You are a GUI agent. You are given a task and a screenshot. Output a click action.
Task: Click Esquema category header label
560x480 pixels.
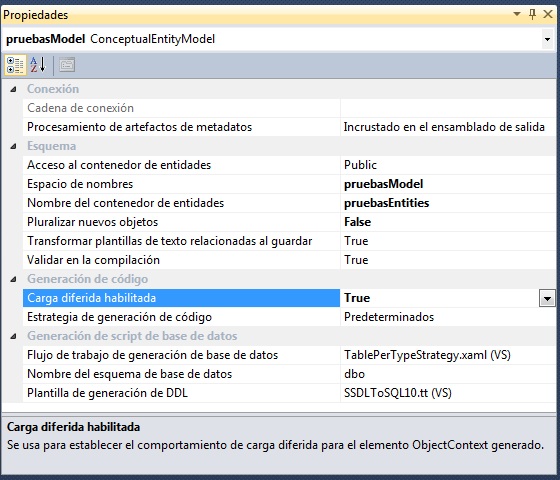[51, 146]
